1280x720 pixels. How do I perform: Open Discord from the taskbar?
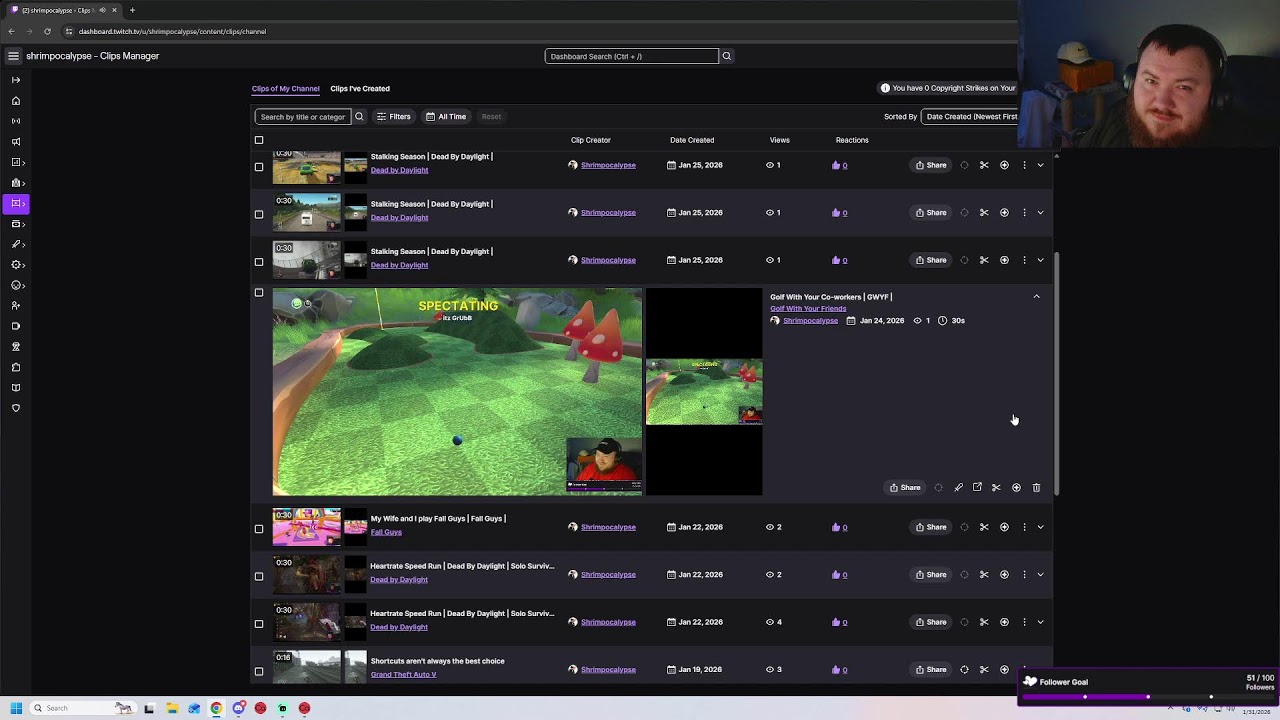(239, 708)
